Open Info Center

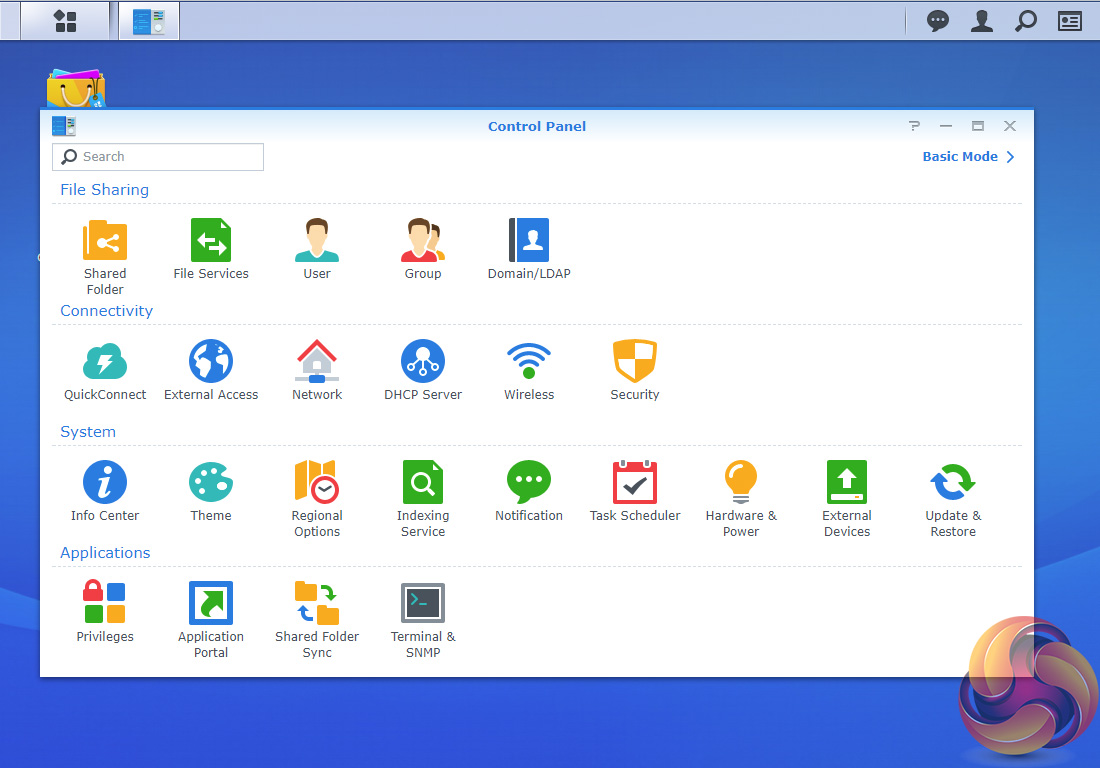click(105, 491)
